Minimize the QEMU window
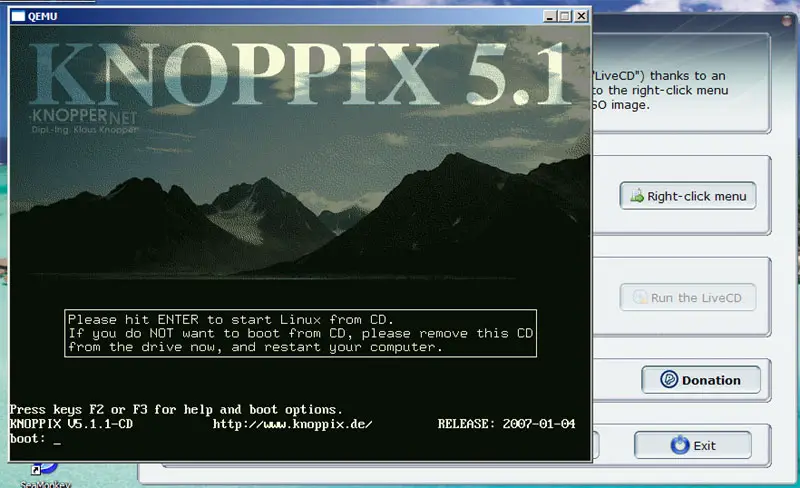800x488 pixels. click(549, 16)
